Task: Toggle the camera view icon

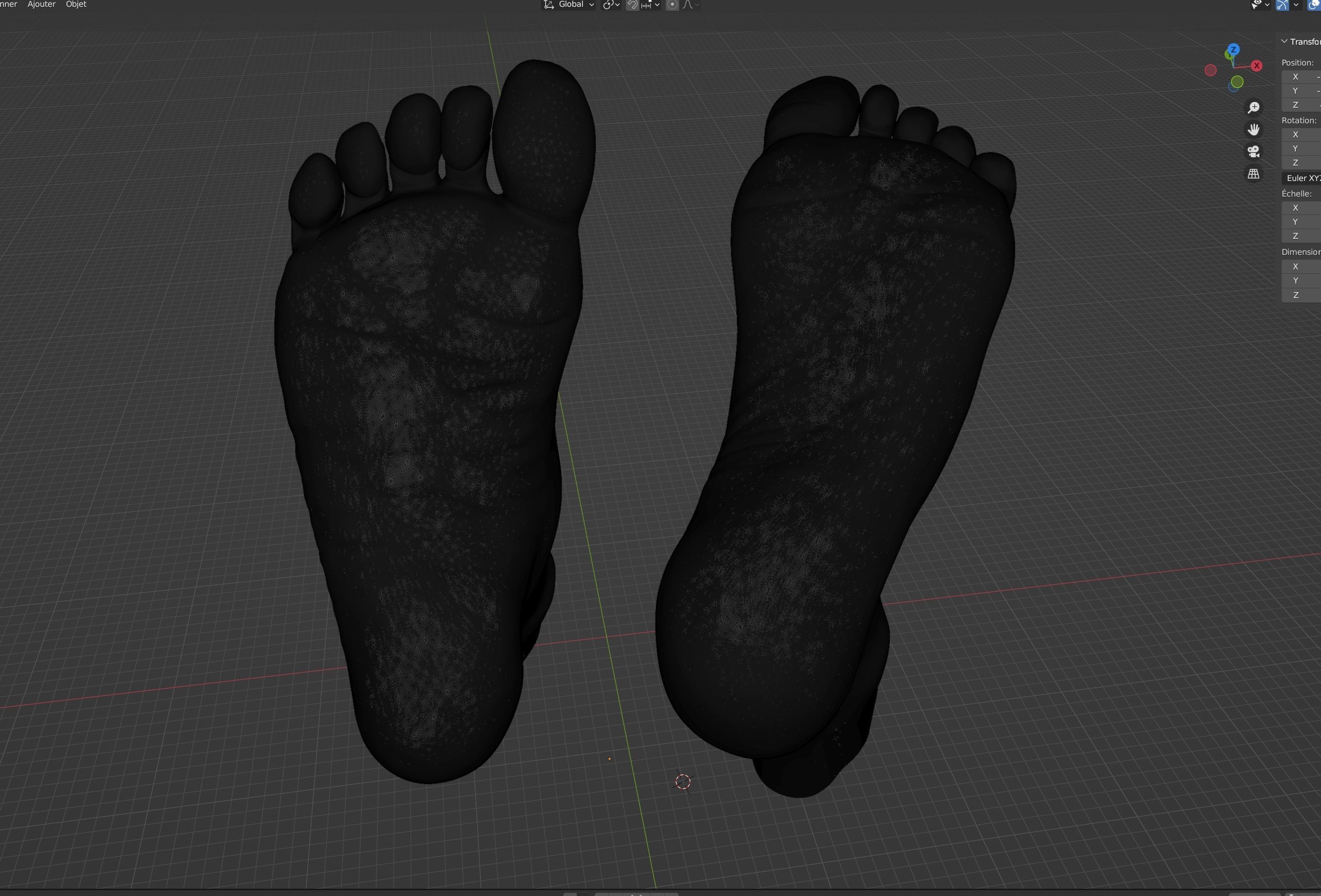Action: [1254, 152]
